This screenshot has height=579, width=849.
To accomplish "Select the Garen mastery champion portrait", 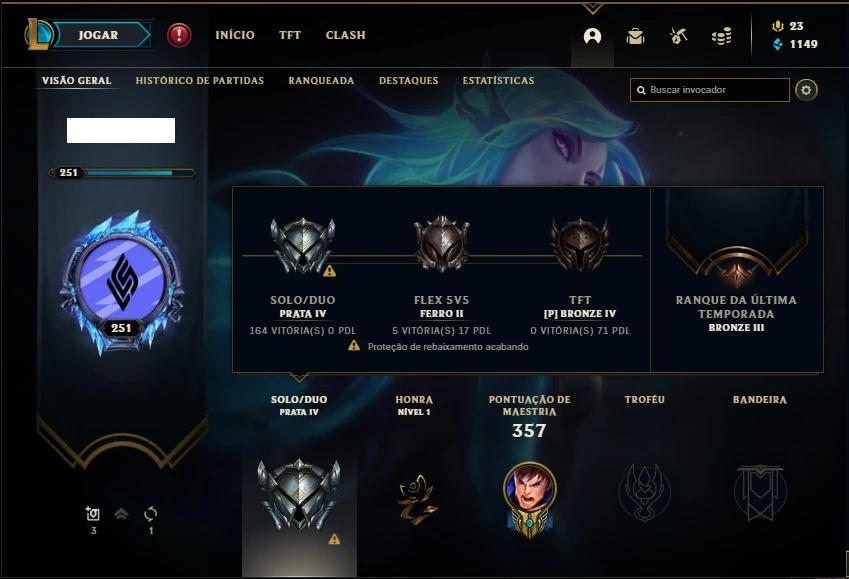I will click(530, 489).
